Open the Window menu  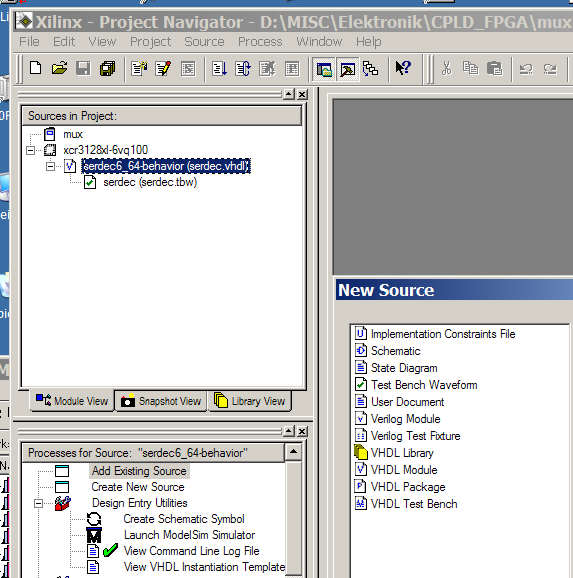point(319,42)
